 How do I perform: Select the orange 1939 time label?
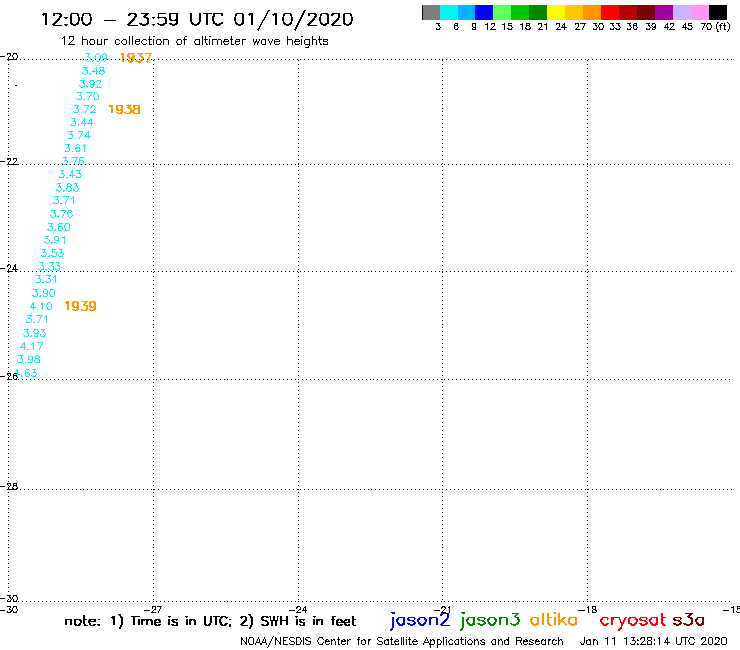pyautogui.click(x=80, y=306)
